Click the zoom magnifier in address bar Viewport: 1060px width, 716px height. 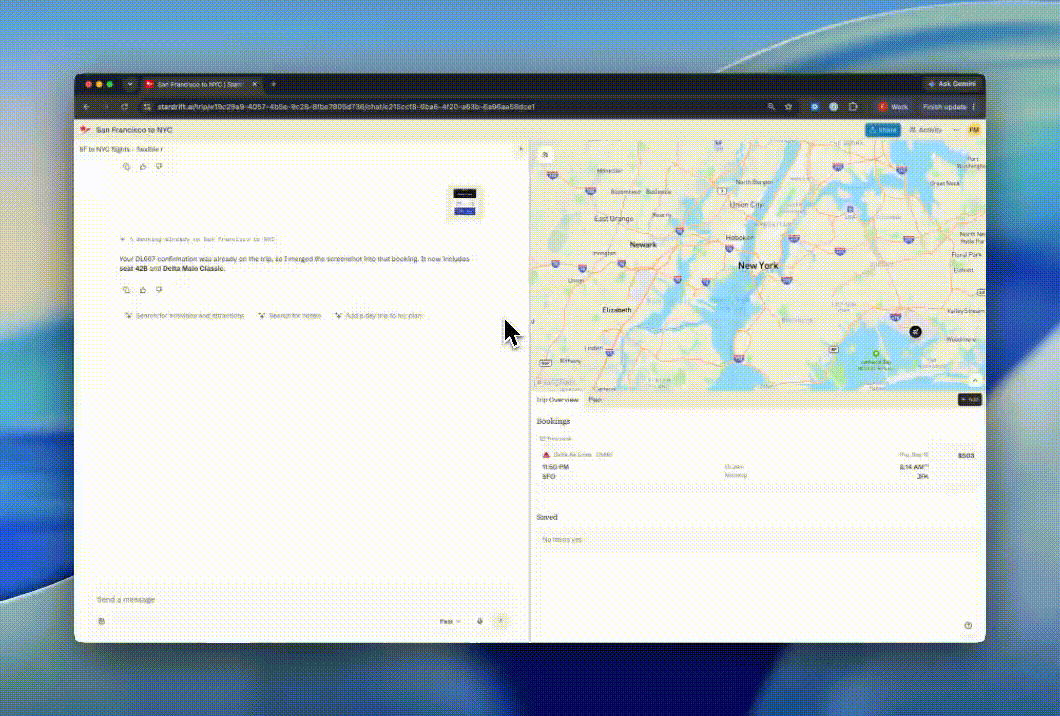[x=771, y=107]
